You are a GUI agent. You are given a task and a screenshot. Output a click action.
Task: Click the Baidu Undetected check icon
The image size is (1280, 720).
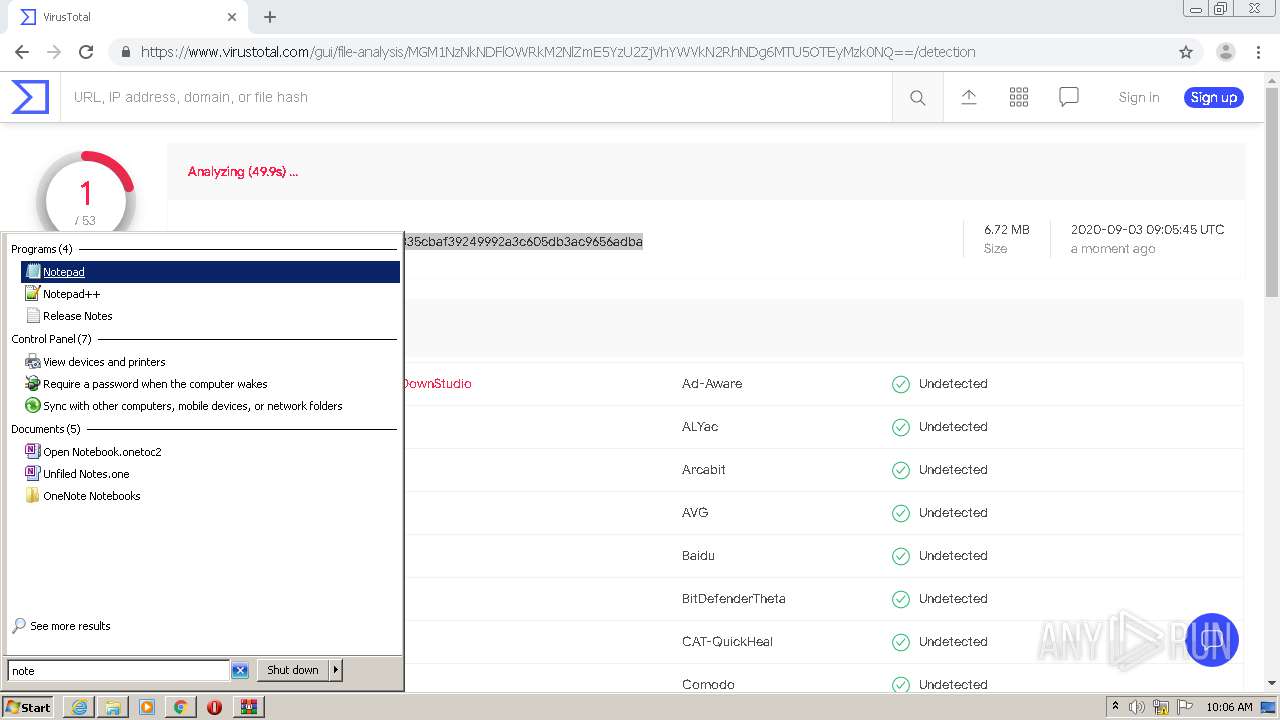(x=901, y=556)
